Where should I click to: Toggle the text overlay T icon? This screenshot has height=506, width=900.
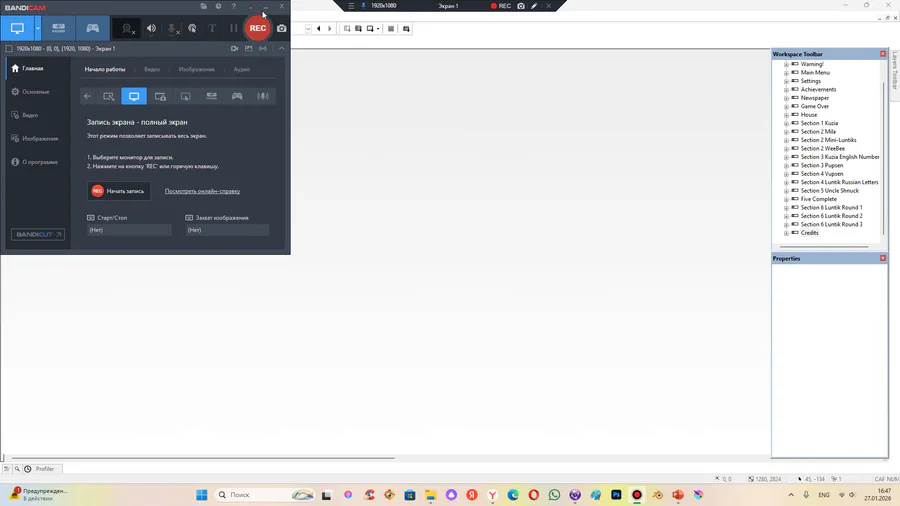pyautogui.click(x=212, y=28)
